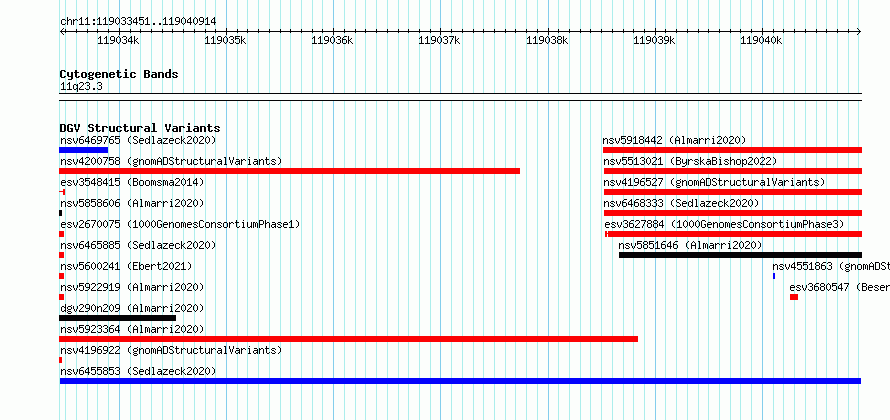Click the tiny red marker under nsv4196922
Viewport: 890px width, 420px height.
pyautogui.click(x=61, y=360)
